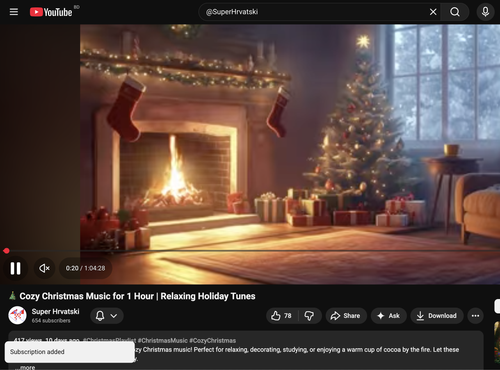Image resolution: width=500 pixels, height=370 pixels.
Task: Seek using the red progress bar scrubber
Action: (x=6, y=251)
